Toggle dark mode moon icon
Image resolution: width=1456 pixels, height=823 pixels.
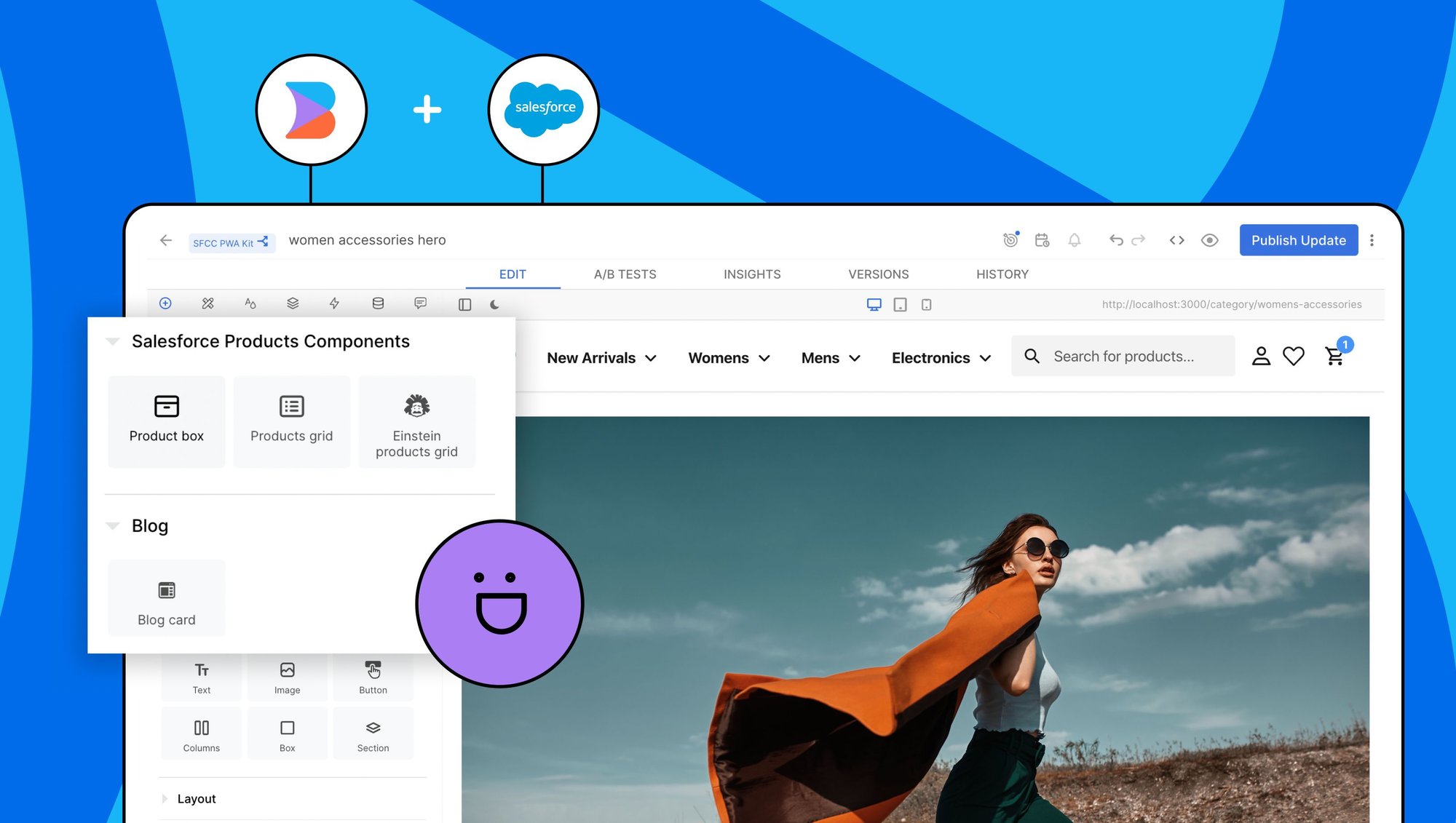[494, 305]
